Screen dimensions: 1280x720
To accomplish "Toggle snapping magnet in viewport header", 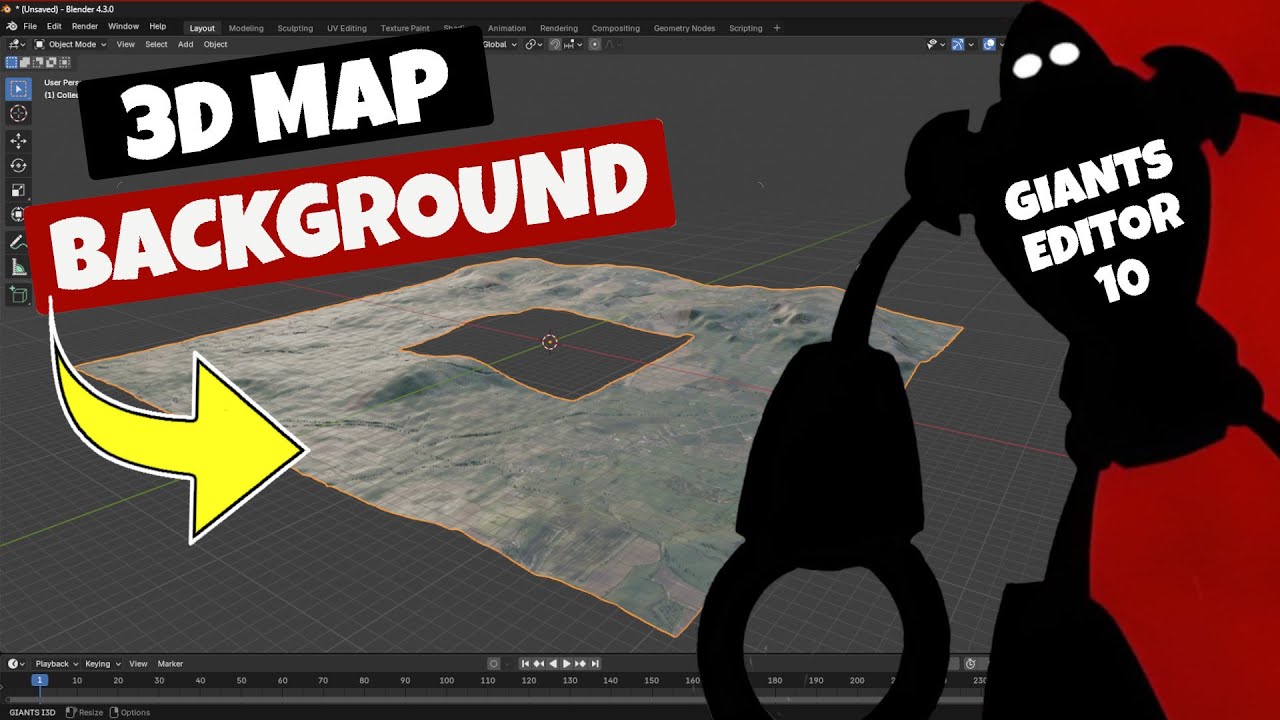I will [554, 44].
